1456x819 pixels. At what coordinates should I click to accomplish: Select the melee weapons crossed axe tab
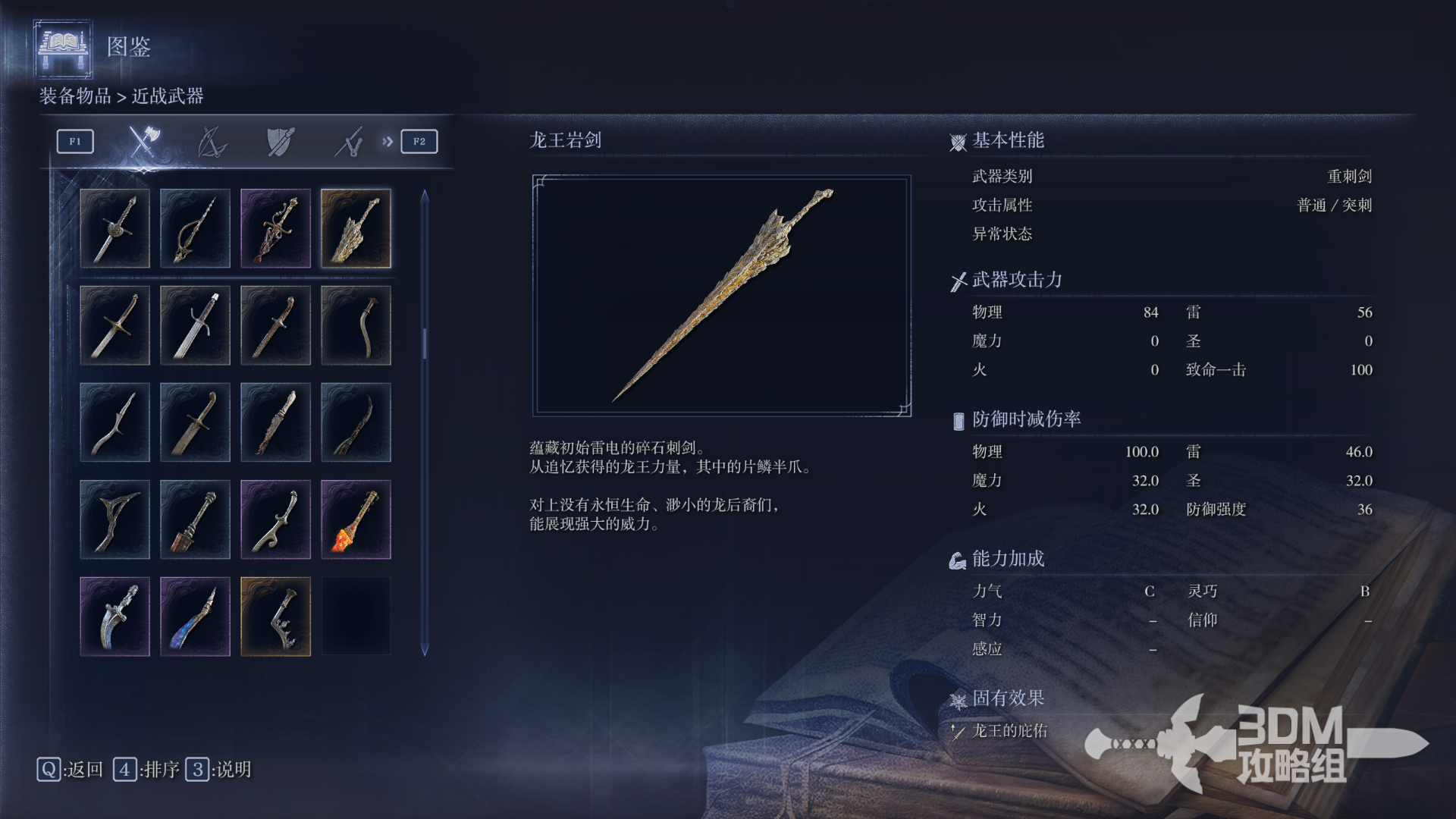pos(143,141)
